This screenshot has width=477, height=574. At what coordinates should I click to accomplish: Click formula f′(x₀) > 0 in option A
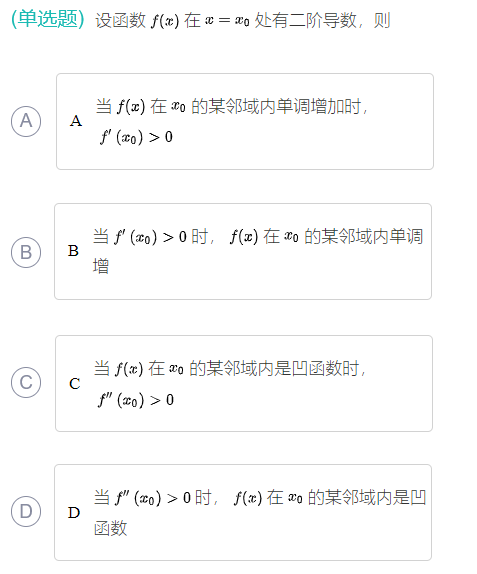pos(136,137)
